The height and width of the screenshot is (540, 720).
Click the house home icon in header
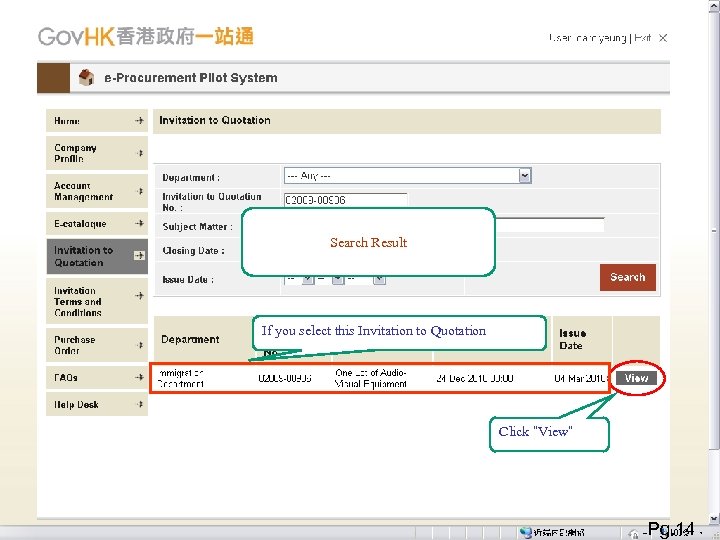86,77
